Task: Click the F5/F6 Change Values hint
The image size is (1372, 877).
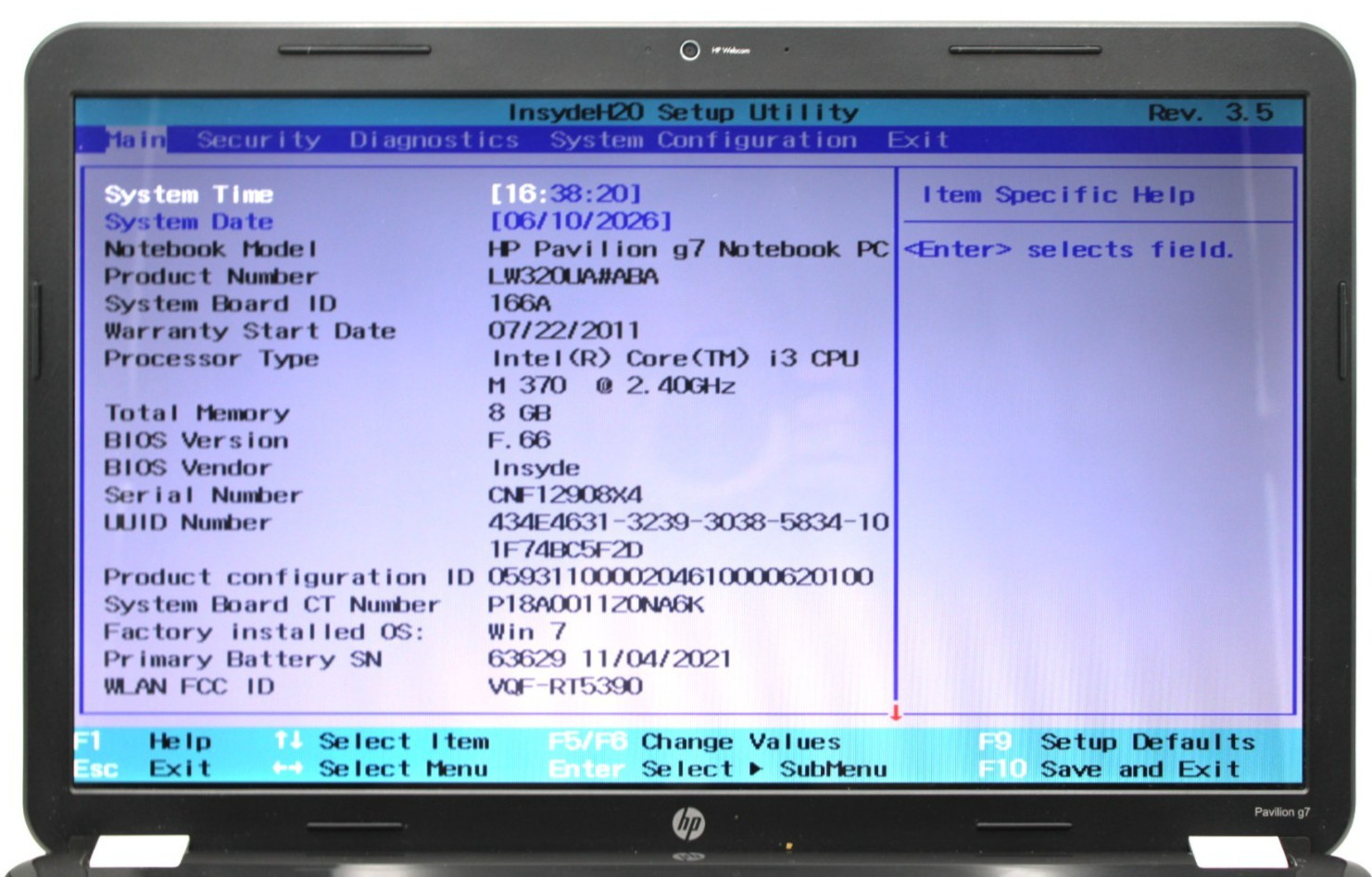Action: pos(695,741)
